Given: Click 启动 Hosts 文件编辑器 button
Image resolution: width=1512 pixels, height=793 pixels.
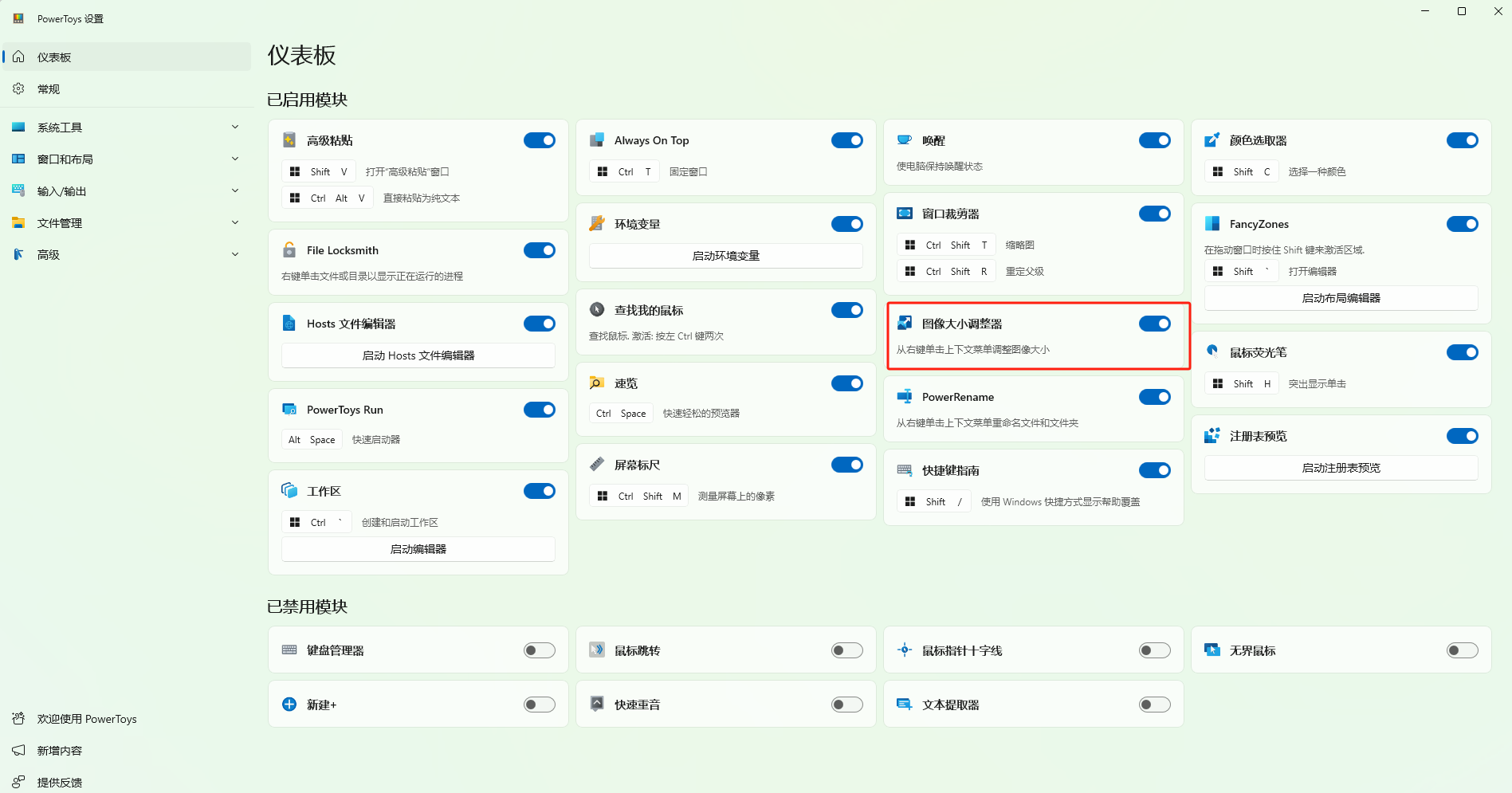Looking at the screenshot, I should (418, 355).
